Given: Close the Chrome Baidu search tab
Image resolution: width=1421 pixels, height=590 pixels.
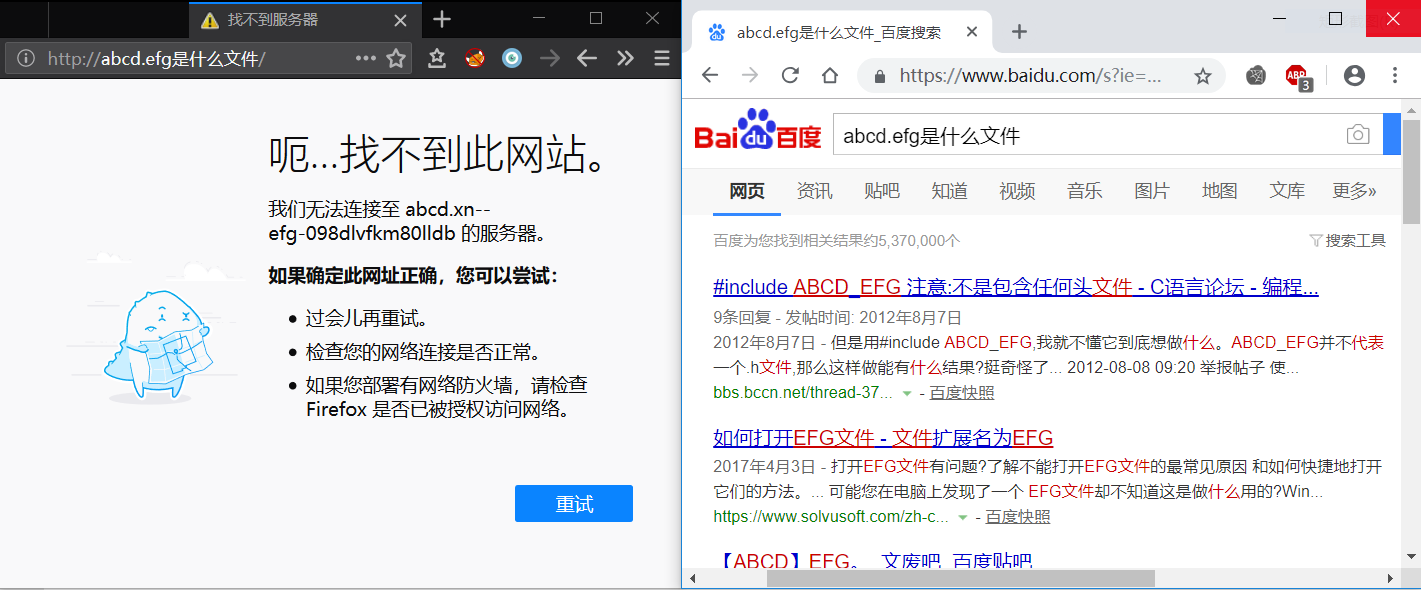Looking at the screenshot, I should coord(972,32).
